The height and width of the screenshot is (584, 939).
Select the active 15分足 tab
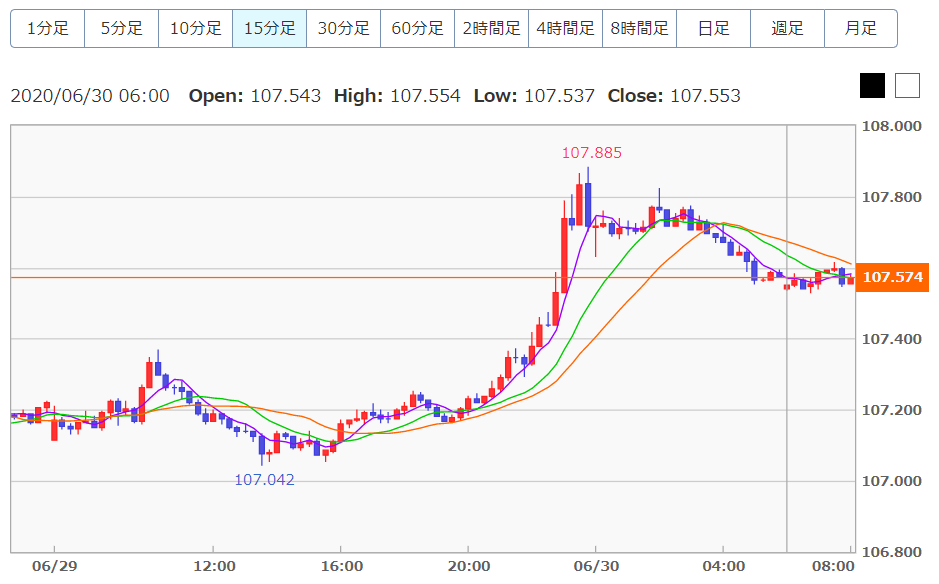(x=269, y=28)
